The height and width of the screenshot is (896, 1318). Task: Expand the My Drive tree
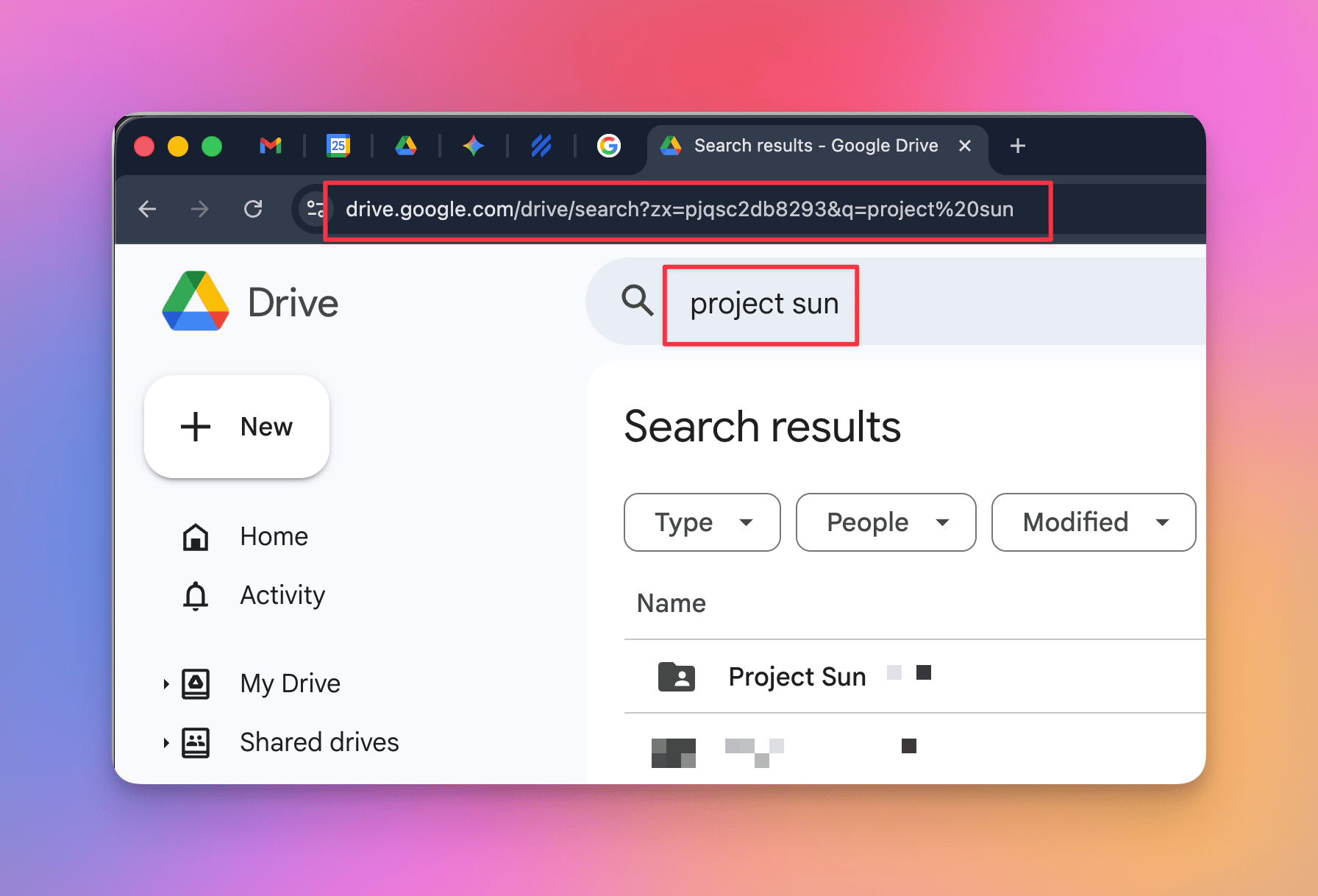point(166,684)
